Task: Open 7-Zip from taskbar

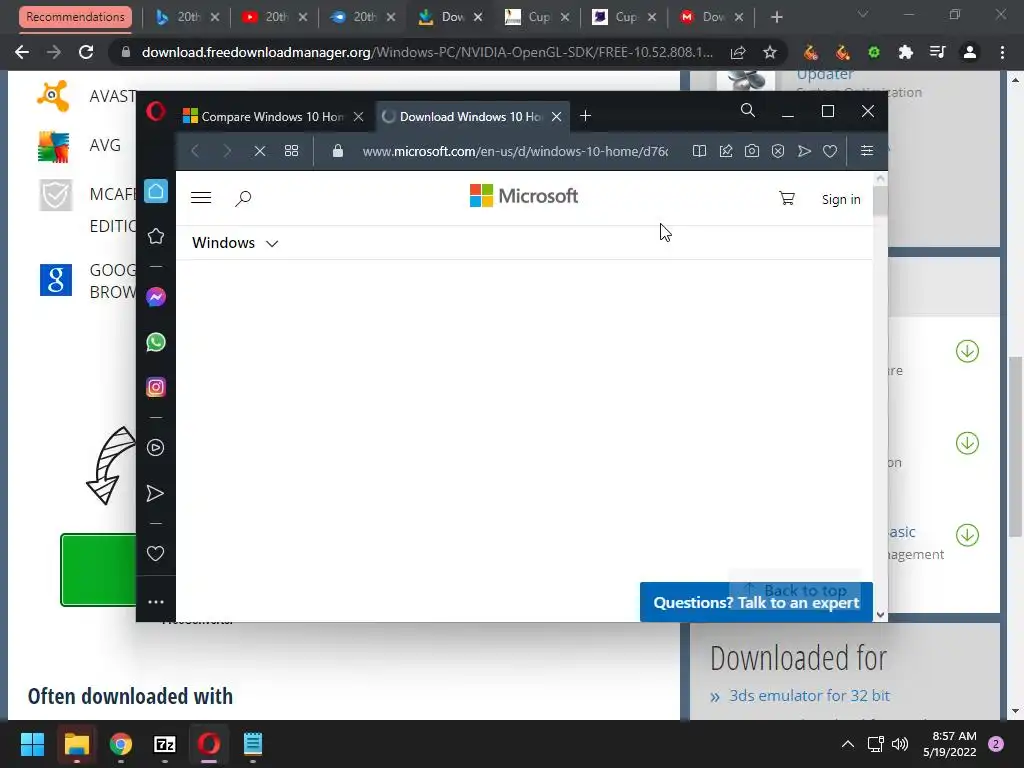Action: (x=165, y=744)
